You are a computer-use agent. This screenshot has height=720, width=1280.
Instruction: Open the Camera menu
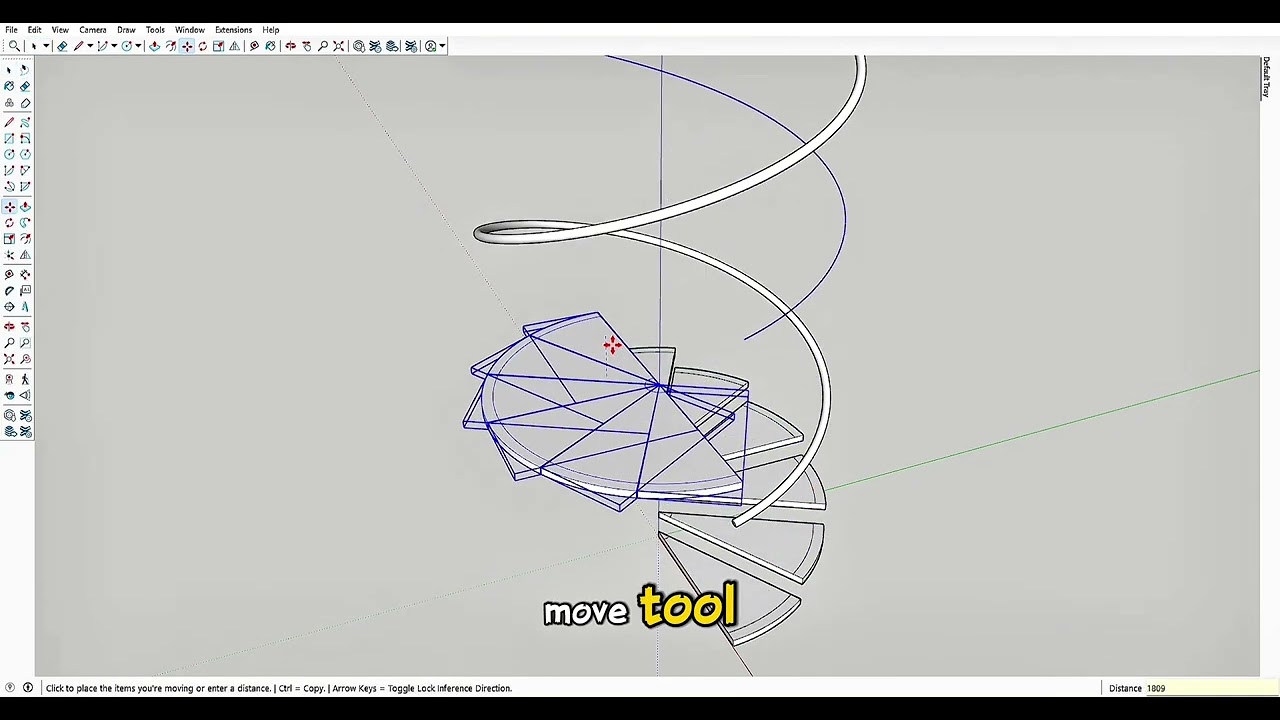[93, 30]
